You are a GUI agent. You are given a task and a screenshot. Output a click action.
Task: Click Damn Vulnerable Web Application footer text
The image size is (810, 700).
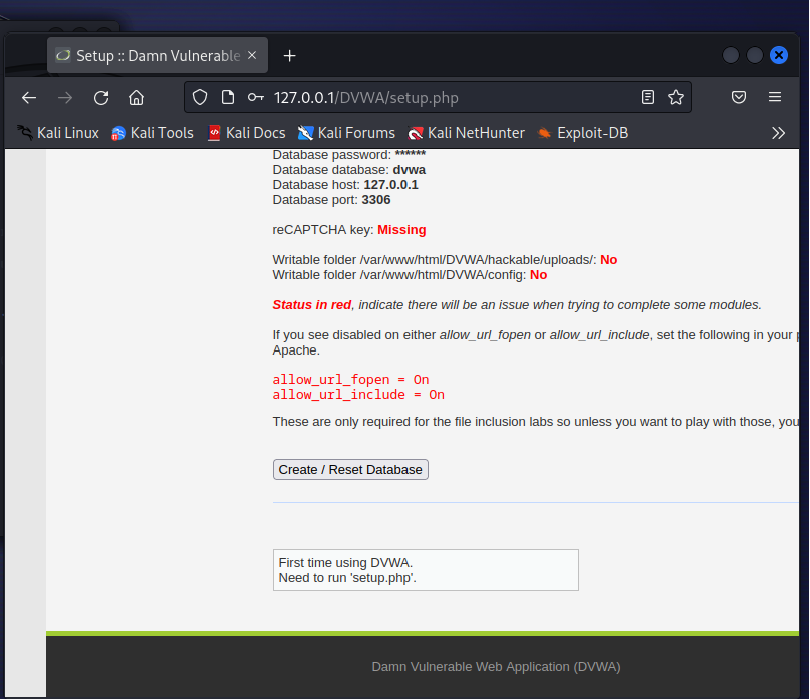point(496,667)
